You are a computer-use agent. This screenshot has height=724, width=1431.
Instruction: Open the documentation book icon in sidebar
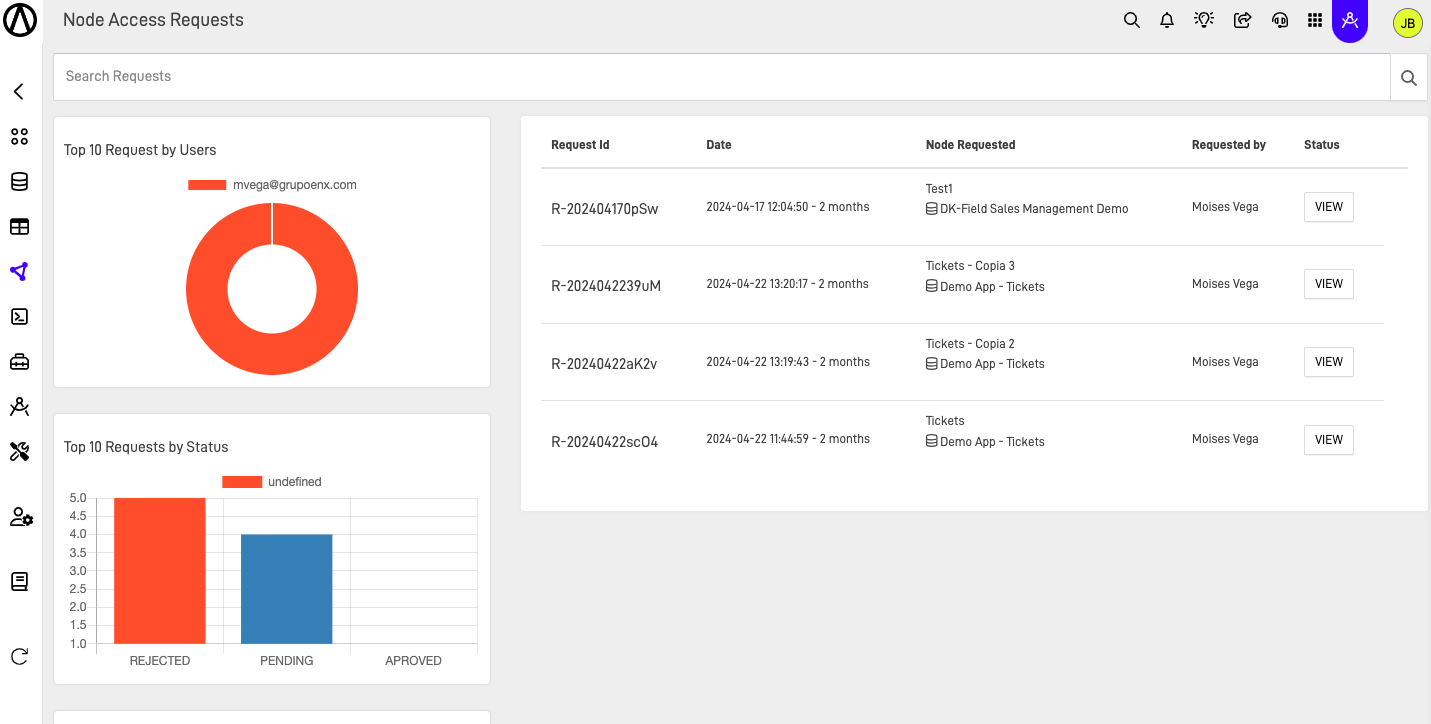tap(19, 582)
